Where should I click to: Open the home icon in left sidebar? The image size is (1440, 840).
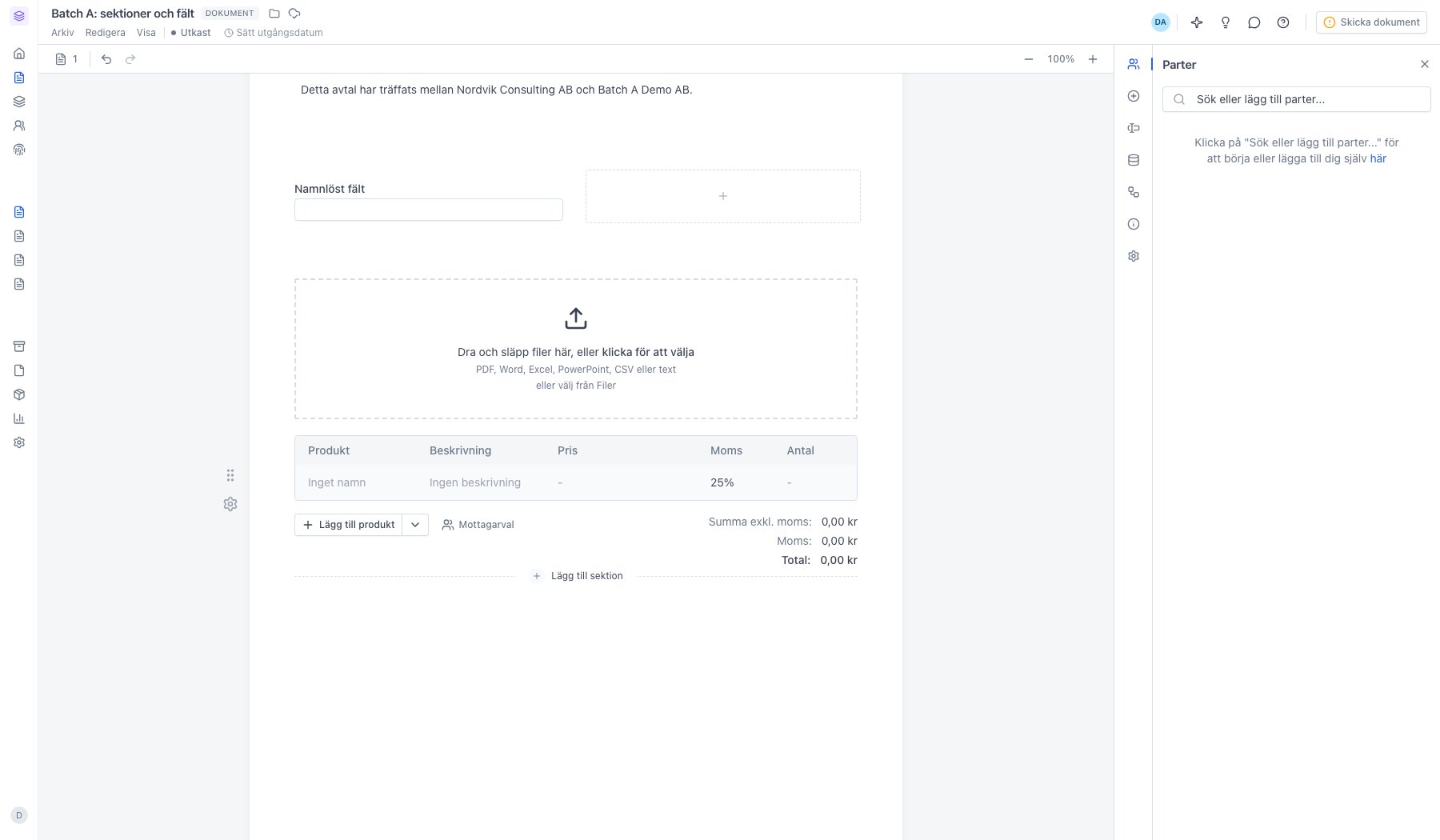[19, 54]
